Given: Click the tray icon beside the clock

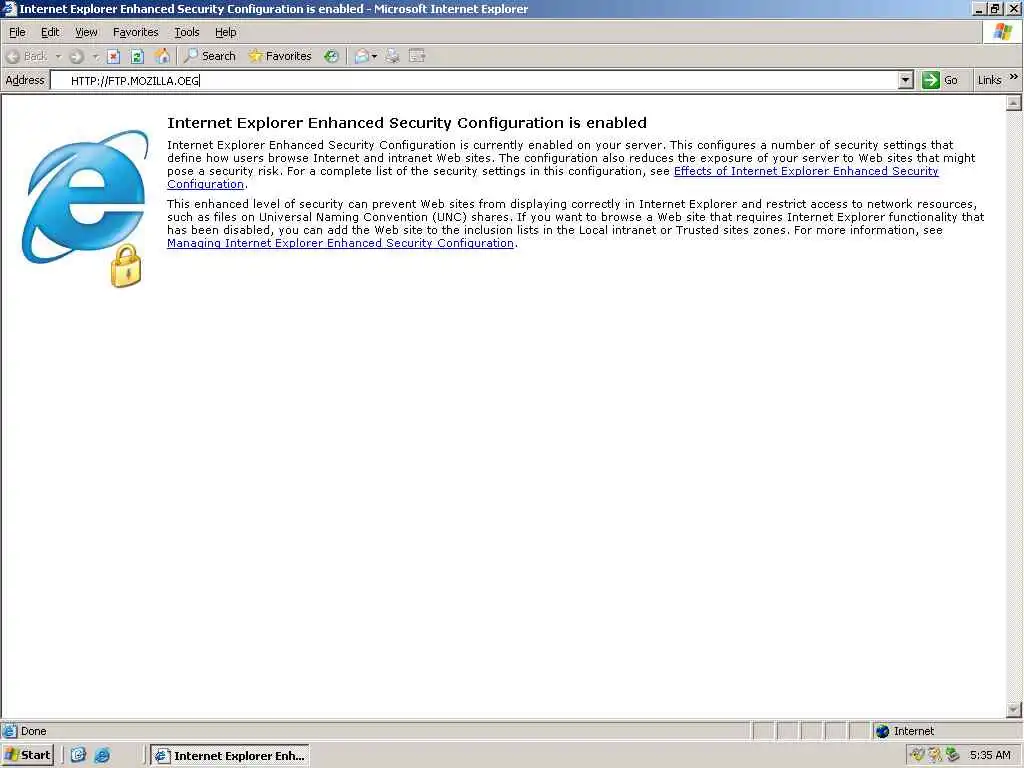Looking at the screenshot, I should click(x=952, y=755).
